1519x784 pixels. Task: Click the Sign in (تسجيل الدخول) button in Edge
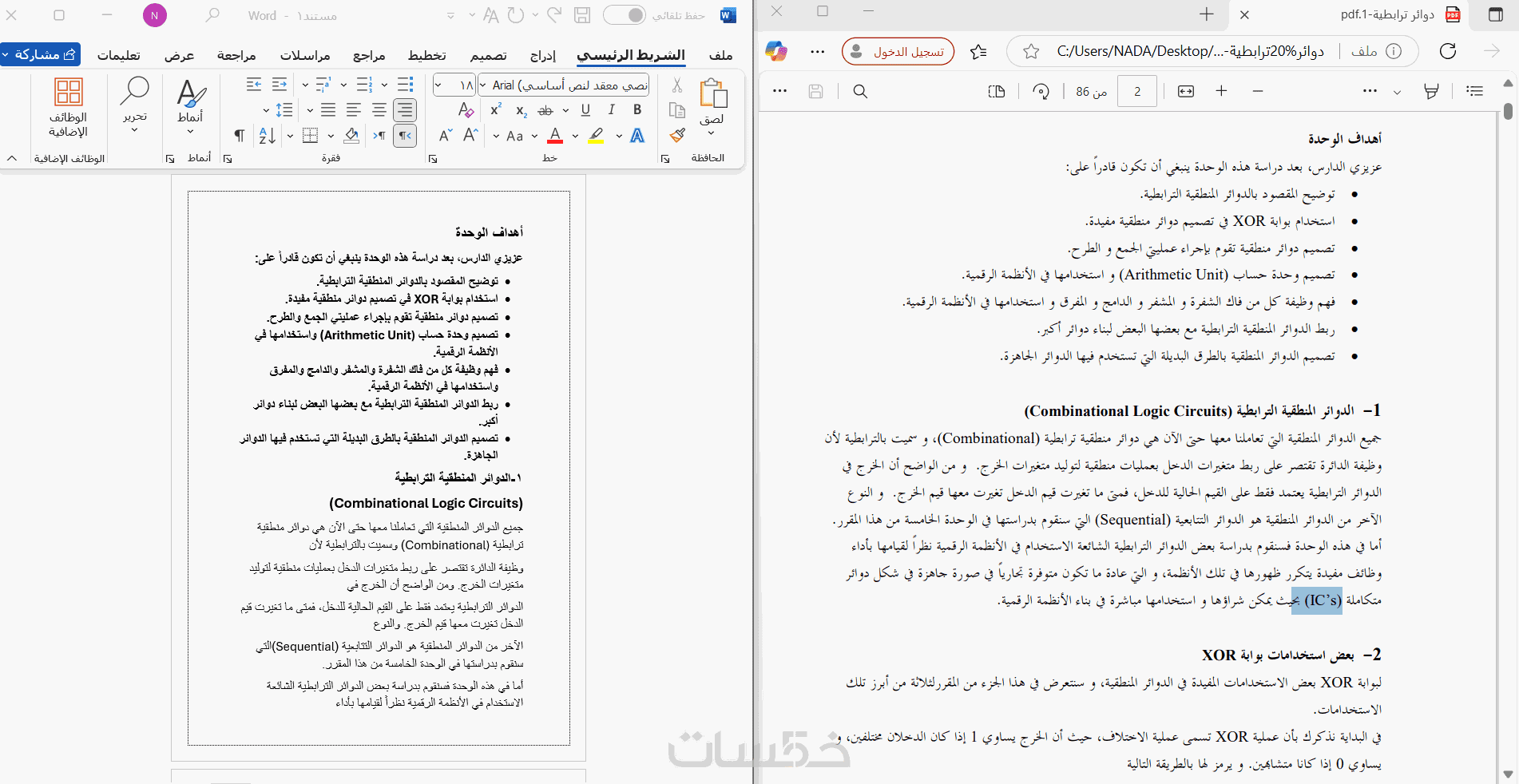898,51
